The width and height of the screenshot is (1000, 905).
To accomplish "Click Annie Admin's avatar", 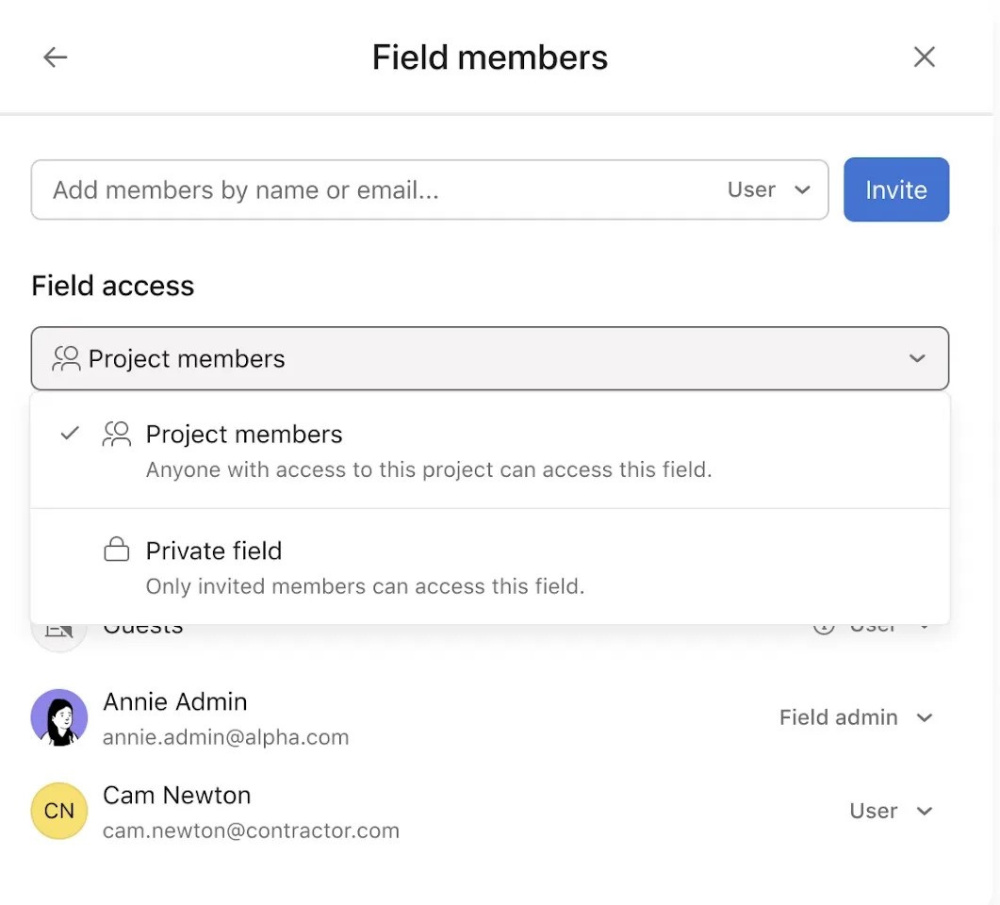I will tap(59, 717).
